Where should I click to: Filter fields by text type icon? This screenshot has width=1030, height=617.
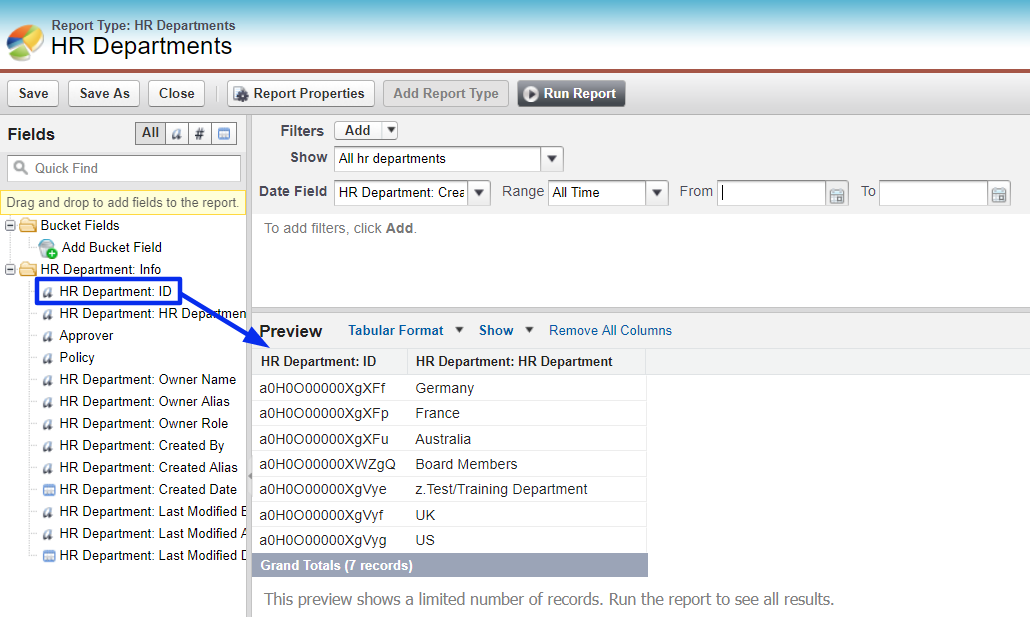[x=176, y=133]
